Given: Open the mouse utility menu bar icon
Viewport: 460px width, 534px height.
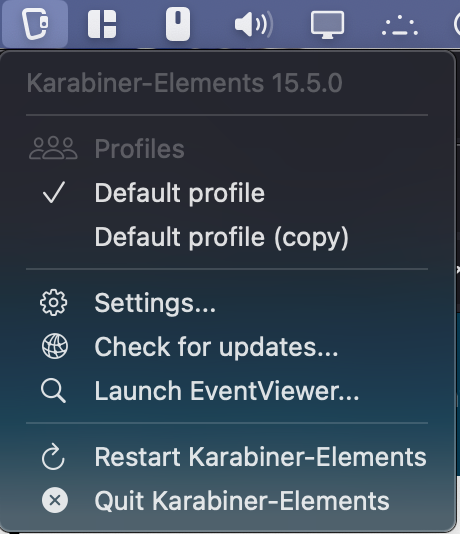Looking at the screenshot, I should coord(178,24).
